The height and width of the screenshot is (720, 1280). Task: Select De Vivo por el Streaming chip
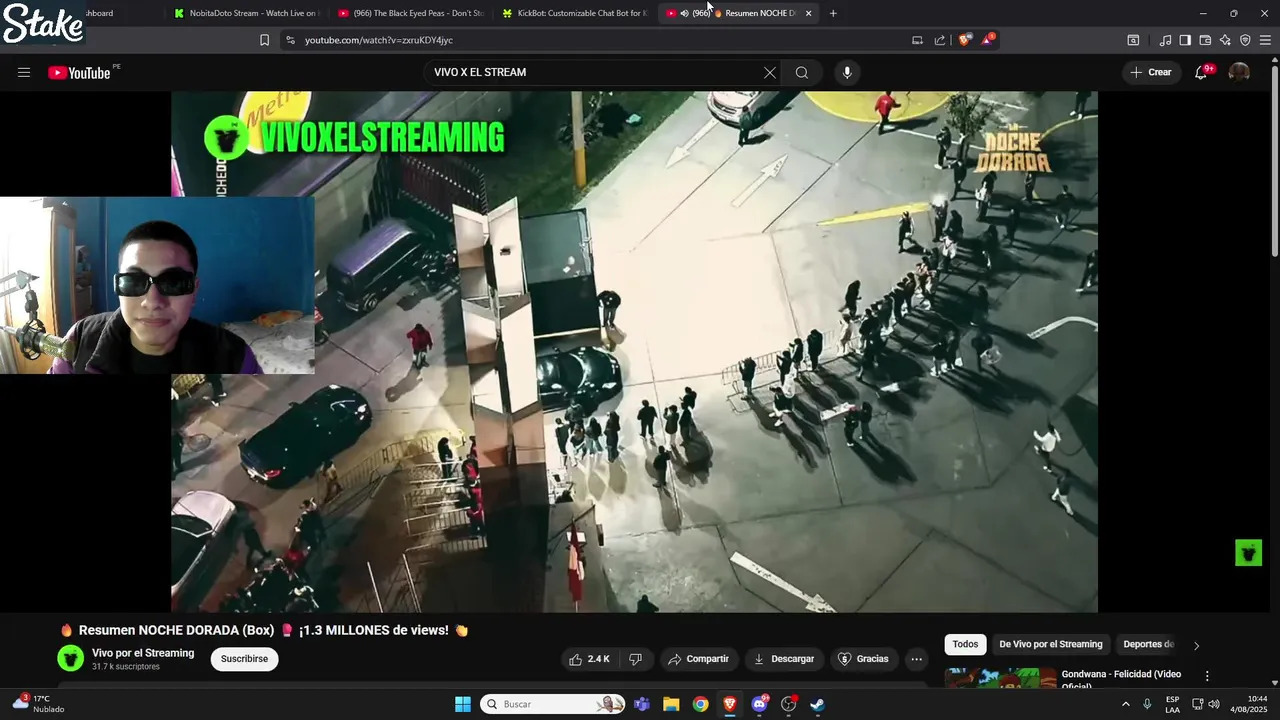point(1051,644)
